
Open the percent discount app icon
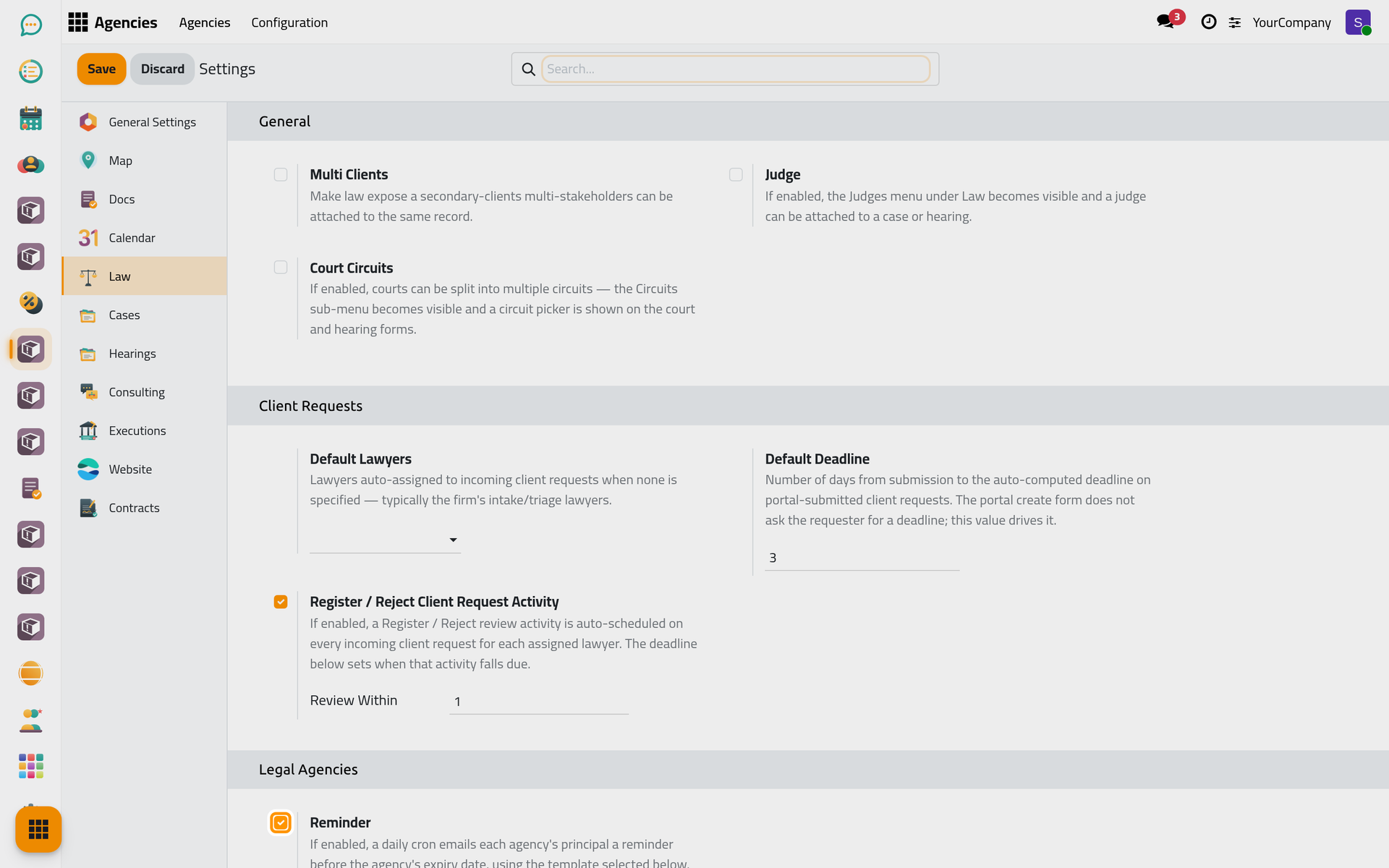tap(30, 303)
